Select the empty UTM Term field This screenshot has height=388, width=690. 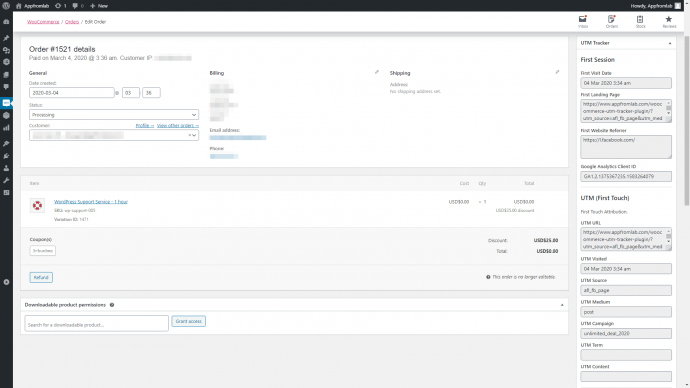coord(626,355)
